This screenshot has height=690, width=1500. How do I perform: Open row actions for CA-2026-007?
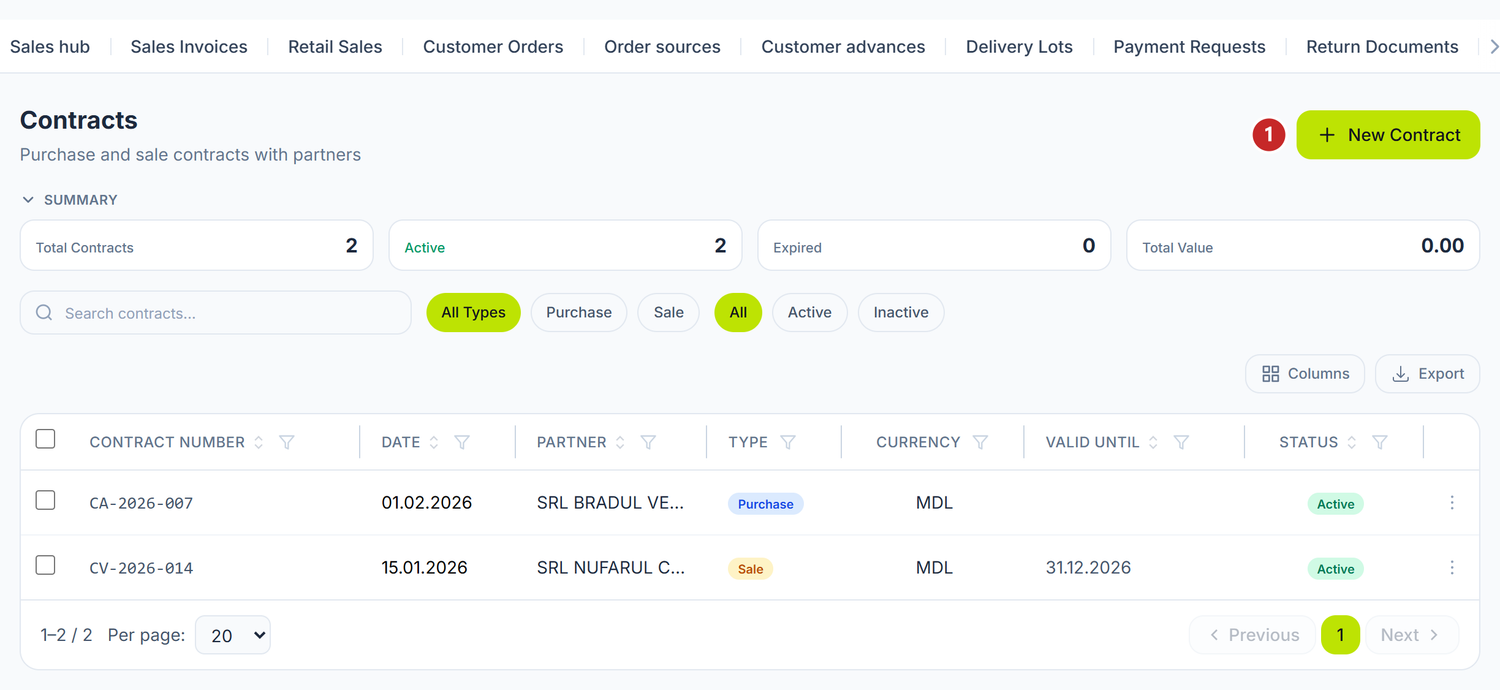(x=1452, y=503)
